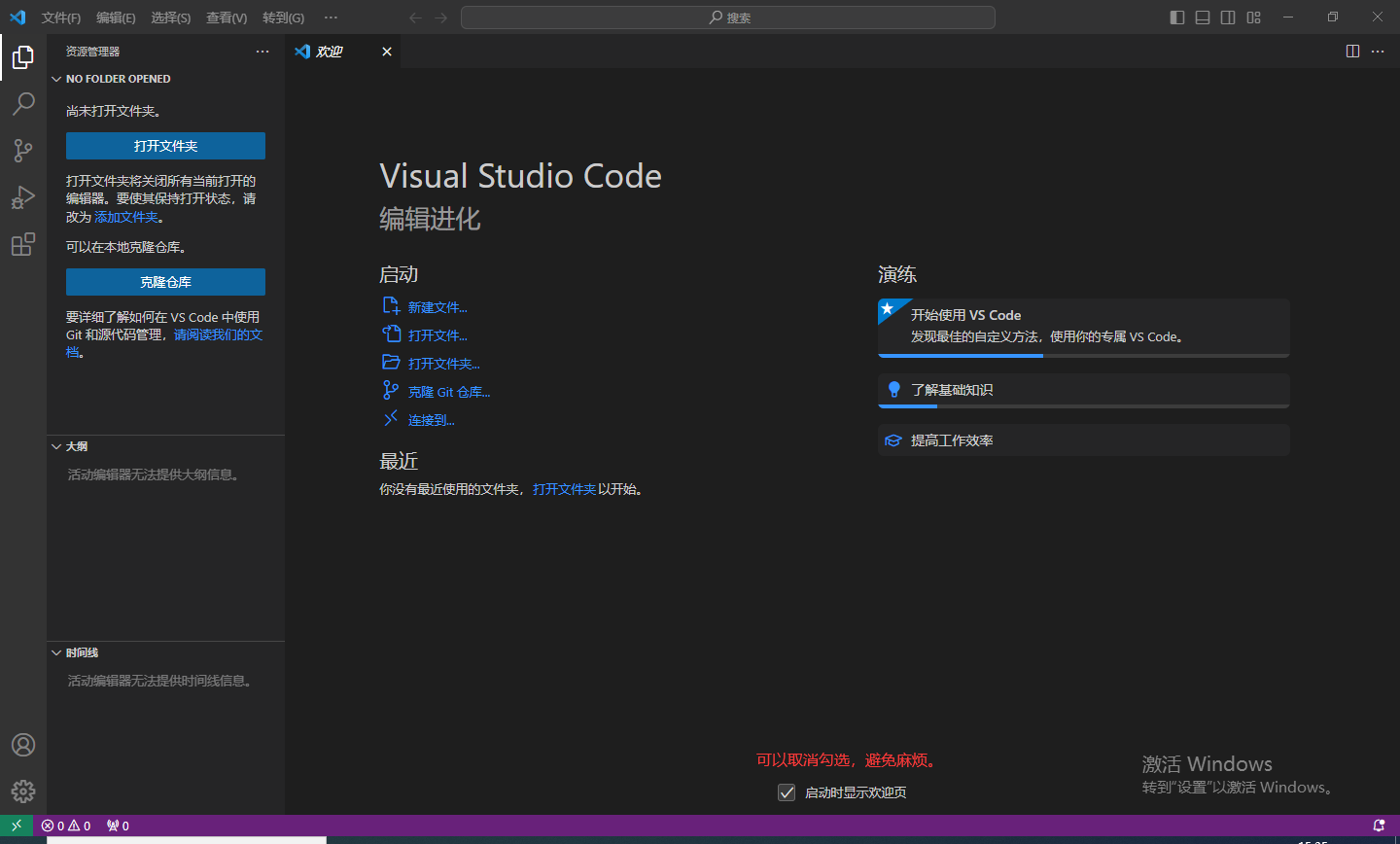Click 打开文件夹 link under 最近
This screenshot has width=1400, height=844.
(x=564, y=489)
